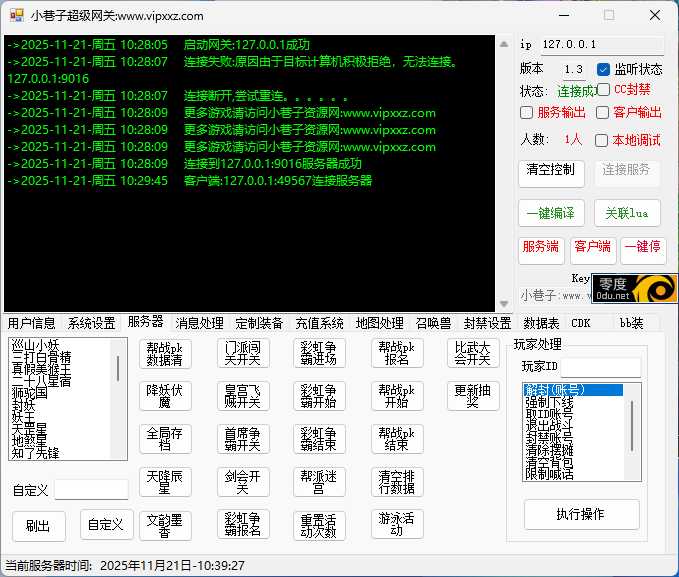
Task: Select the CDK tab
Action: [581, 323]
